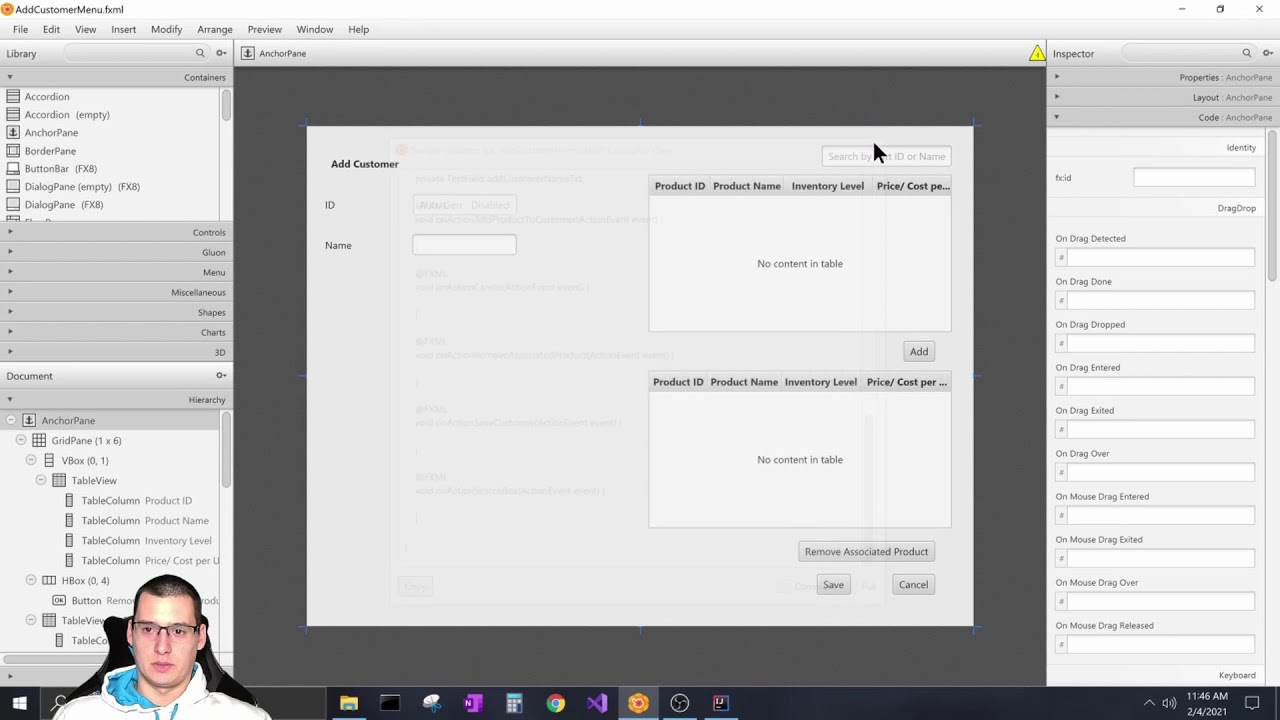This screenshot has height=720, width=1280.
Task: Open the File menu
Action: [x=20, y=29]
